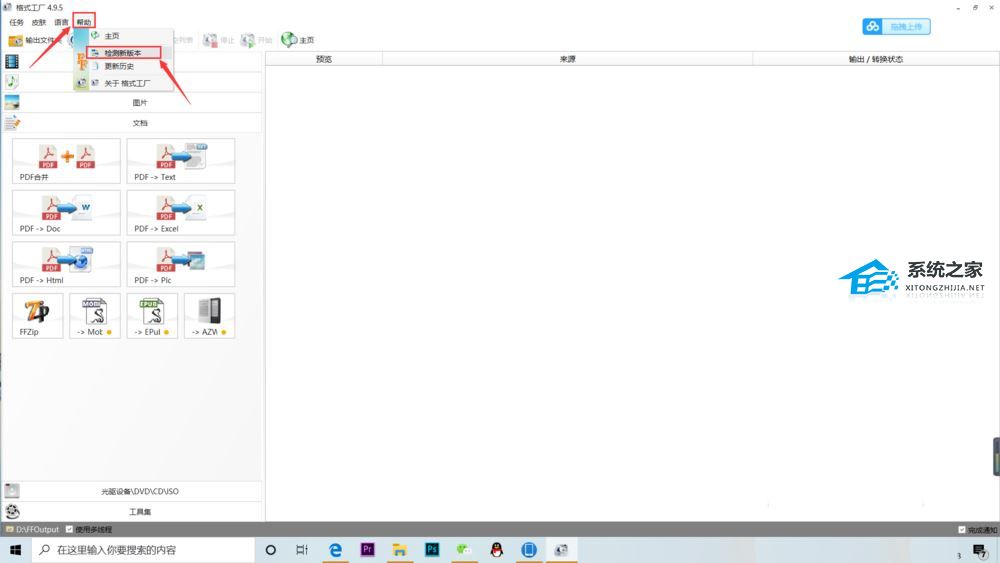
Task: Select the PDF -> Text converter
Action: tap(181, 161)
